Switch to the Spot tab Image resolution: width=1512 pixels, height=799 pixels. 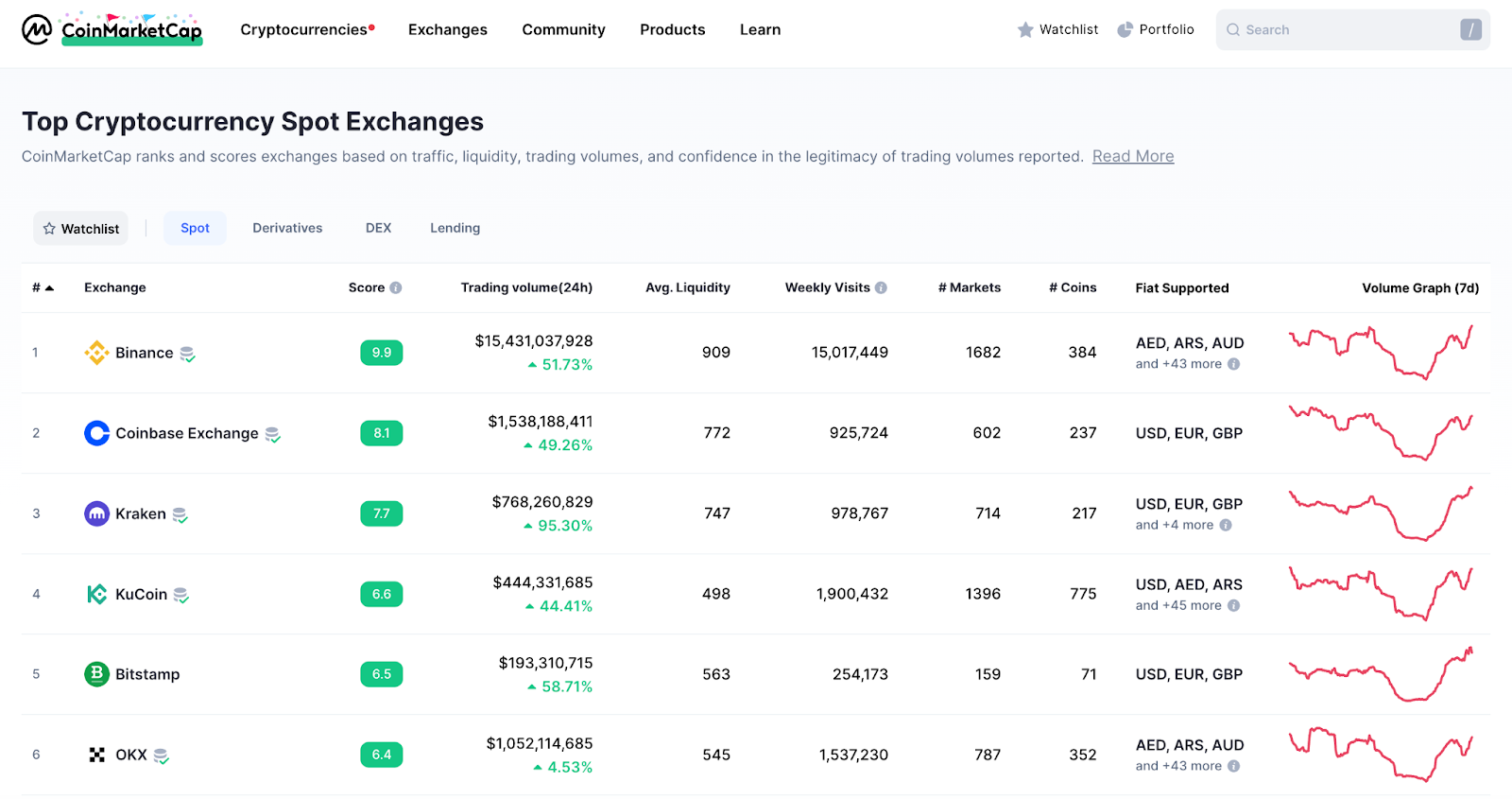pyautogui.click(x=195, y=228)
